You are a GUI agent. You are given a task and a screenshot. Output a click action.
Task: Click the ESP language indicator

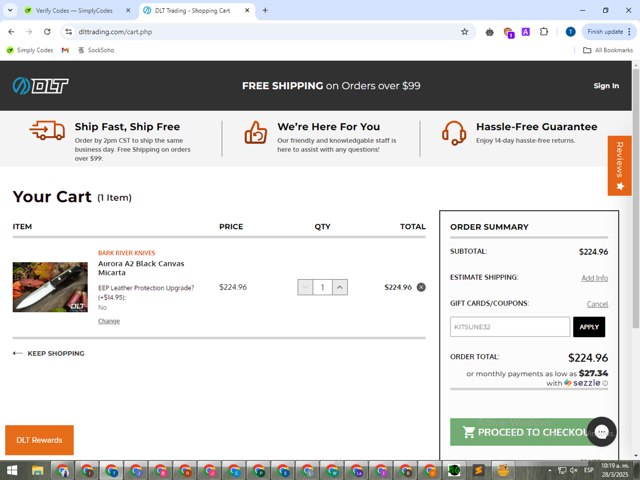(588, 470)
